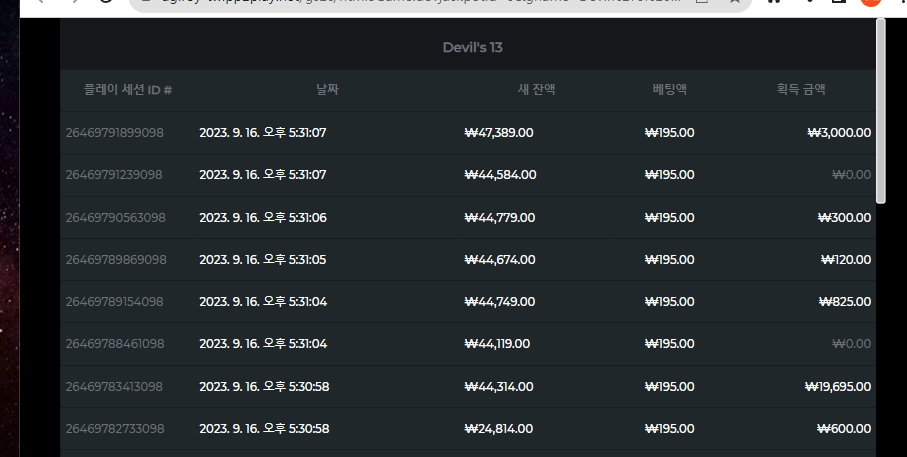Screen dimensions: 907x457
Task: Click the 베팅액 column header
Action: 670,90
